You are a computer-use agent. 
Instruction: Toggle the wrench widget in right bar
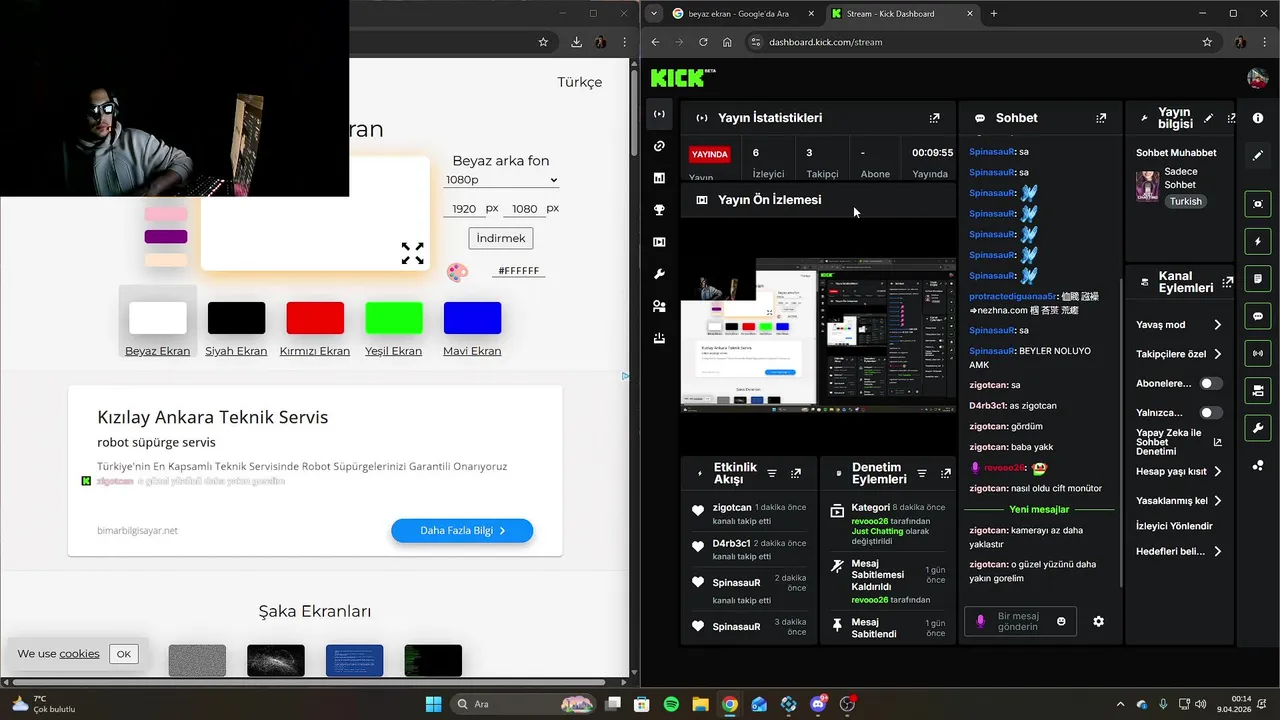[x=1258, y=428]
